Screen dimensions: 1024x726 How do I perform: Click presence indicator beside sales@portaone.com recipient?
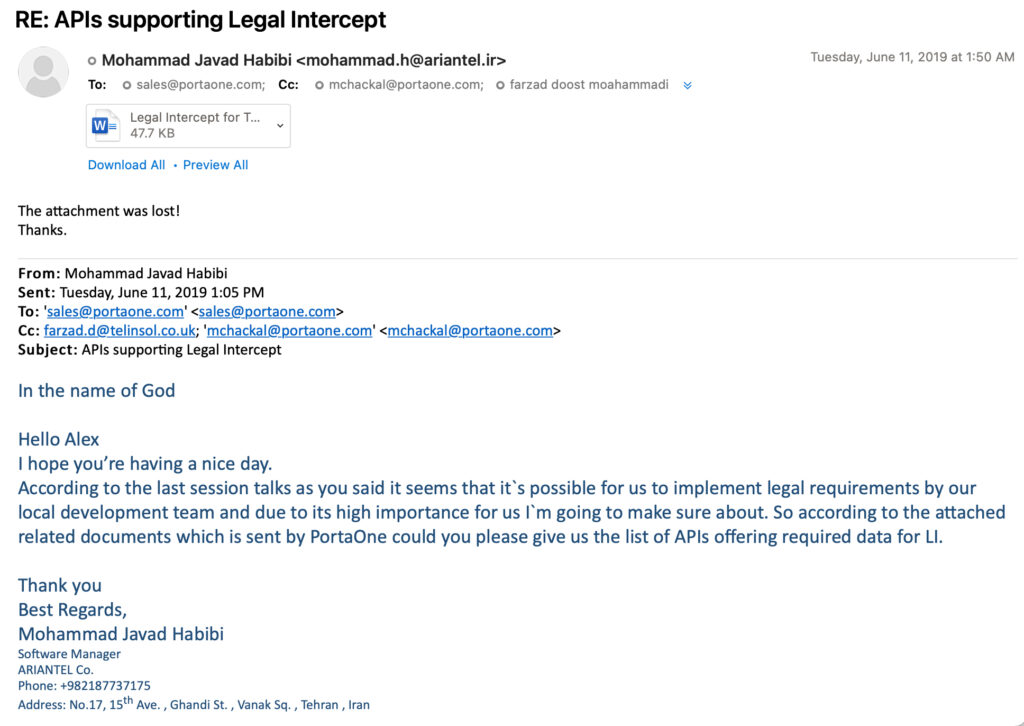click(x=128, y=85)
